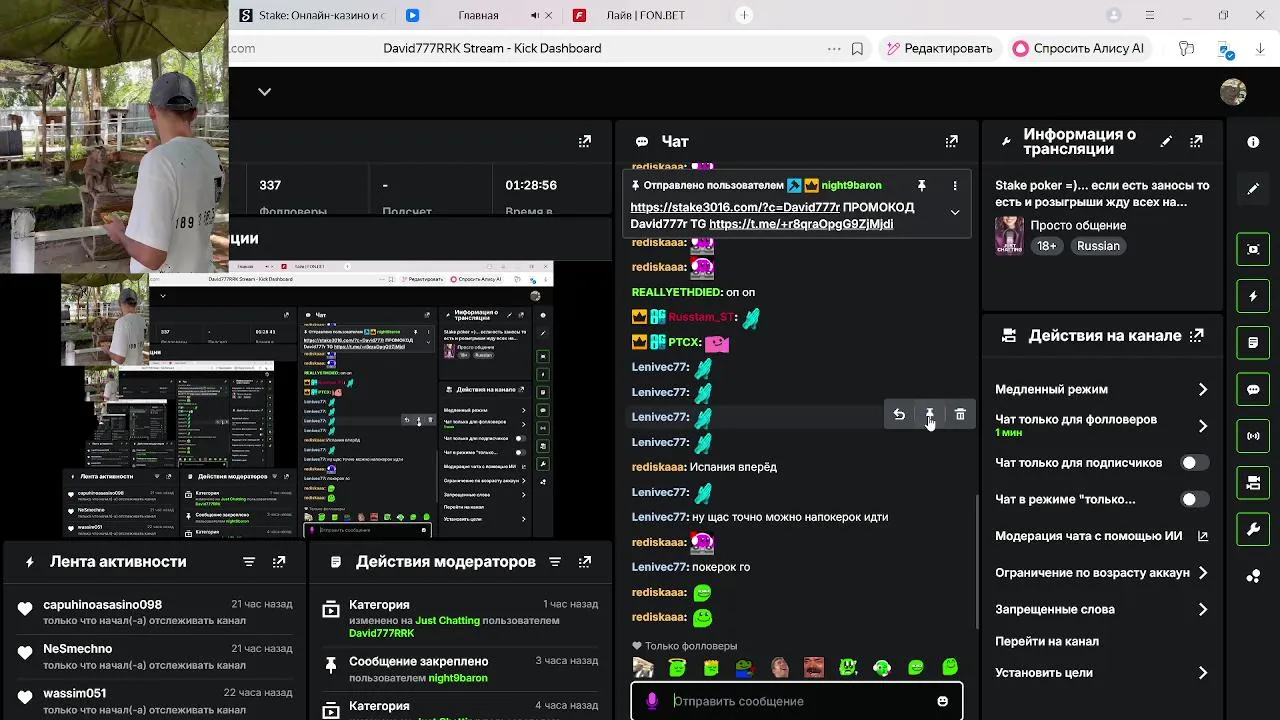Pop out the Действия на канале panel
1280x720 pixels.
(x=1196, y=336)
